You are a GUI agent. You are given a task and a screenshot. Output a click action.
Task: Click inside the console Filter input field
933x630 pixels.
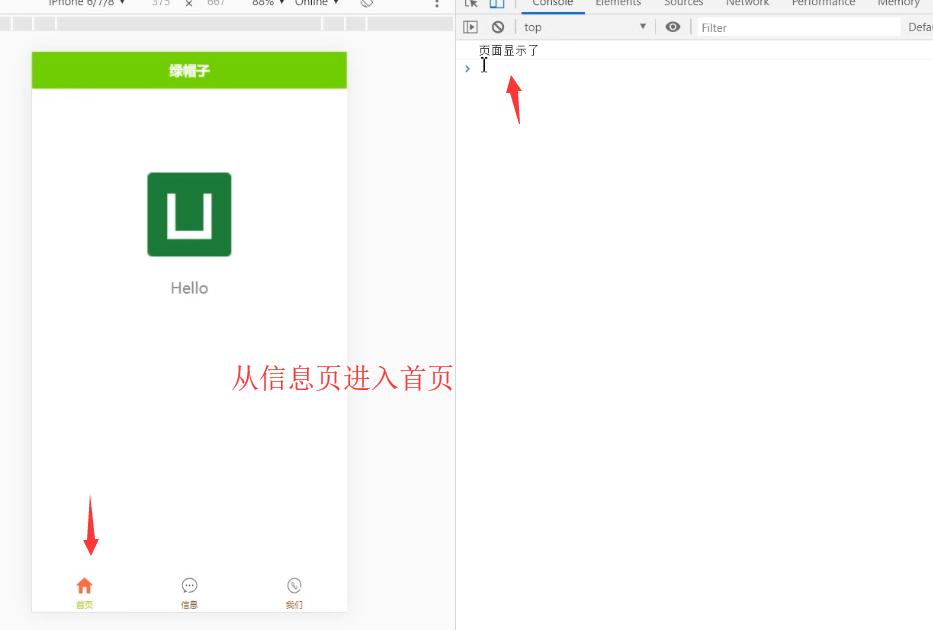pyautogui.click(x=790, y=26)
